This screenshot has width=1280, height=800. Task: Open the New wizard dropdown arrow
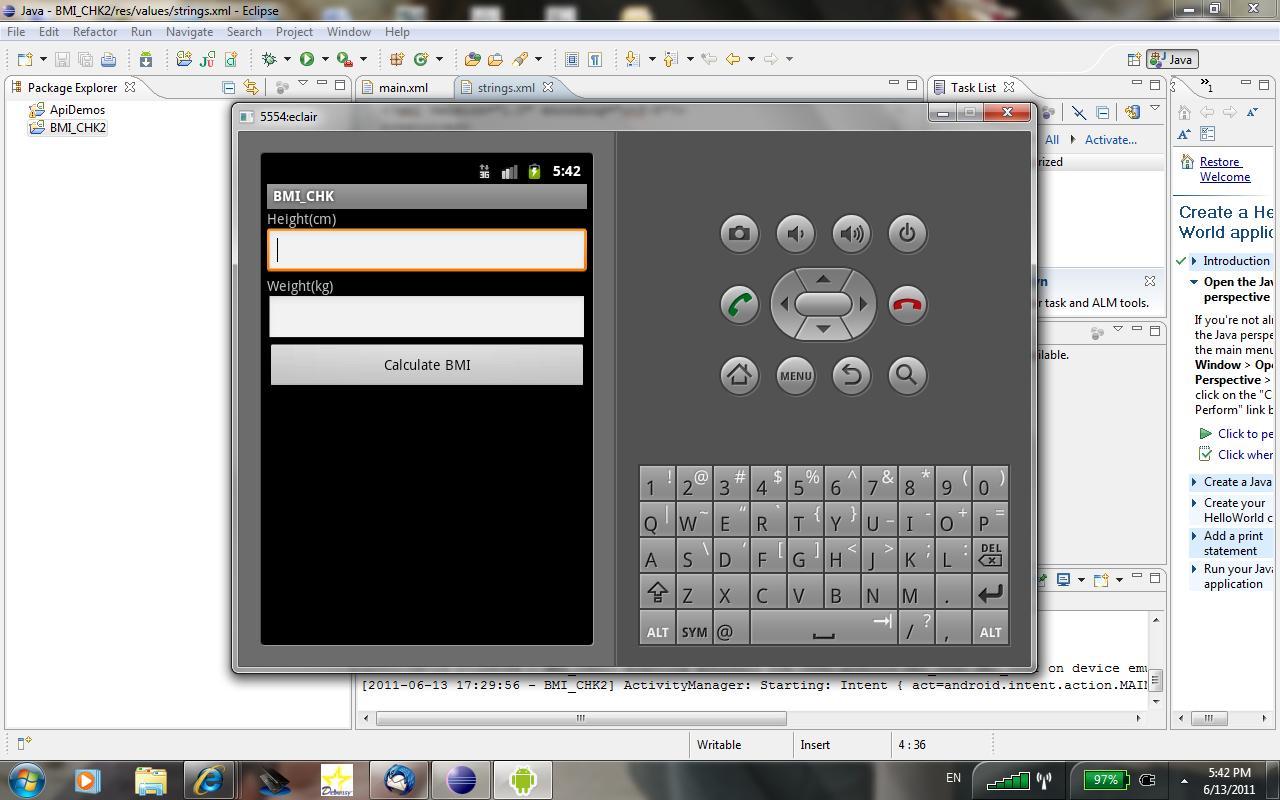click(x=42, y=59)
